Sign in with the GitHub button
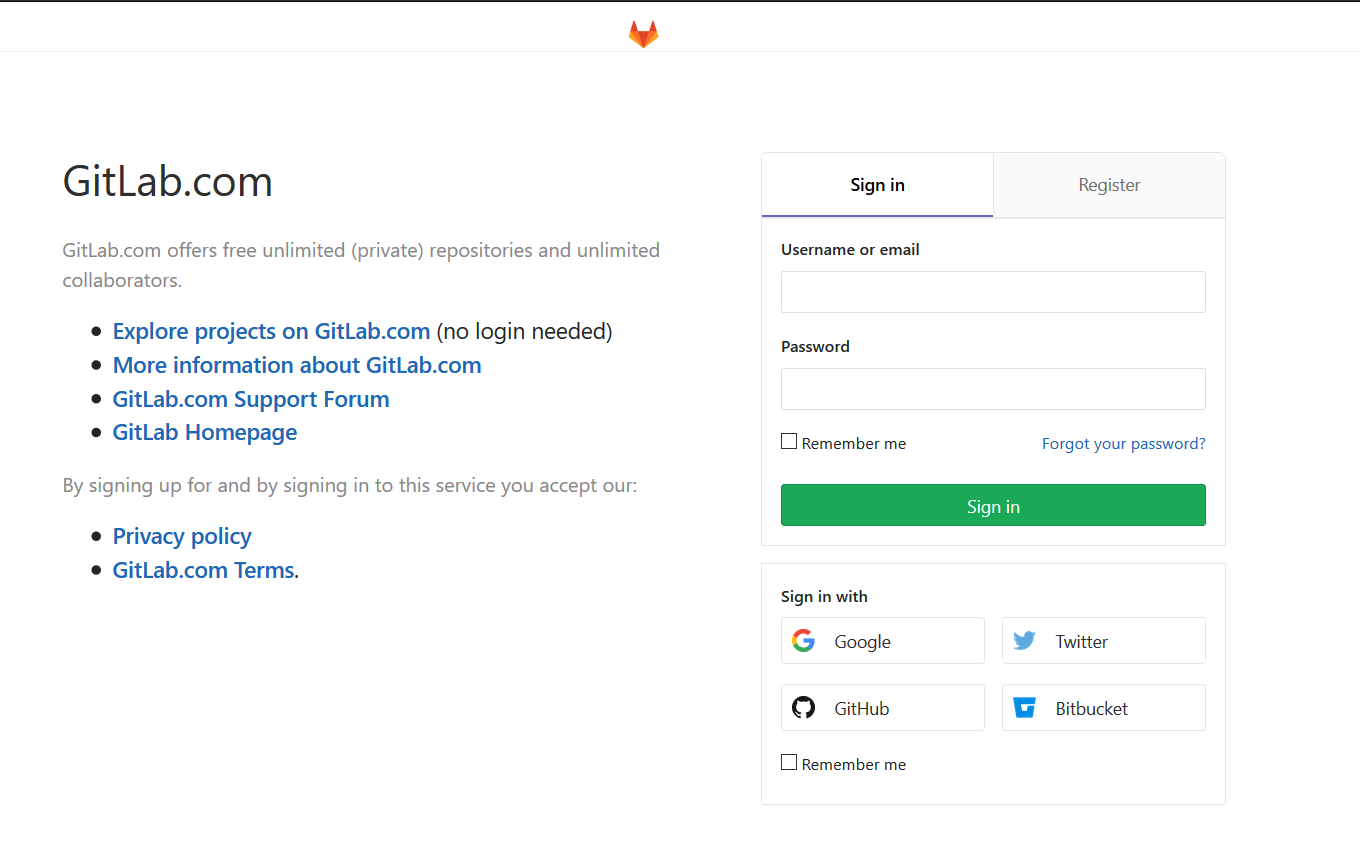 coord(883,708)
